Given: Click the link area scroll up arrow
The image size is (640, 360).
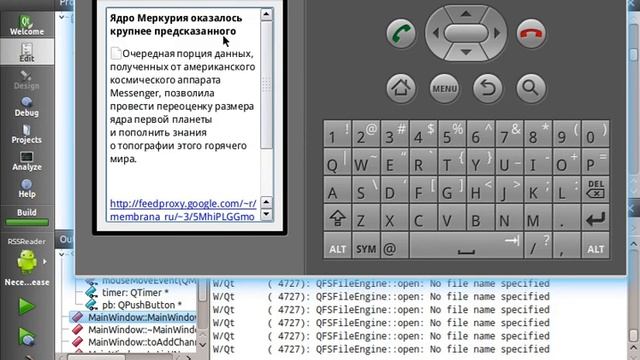Looking at the screenshot, I should pos(266,202).
